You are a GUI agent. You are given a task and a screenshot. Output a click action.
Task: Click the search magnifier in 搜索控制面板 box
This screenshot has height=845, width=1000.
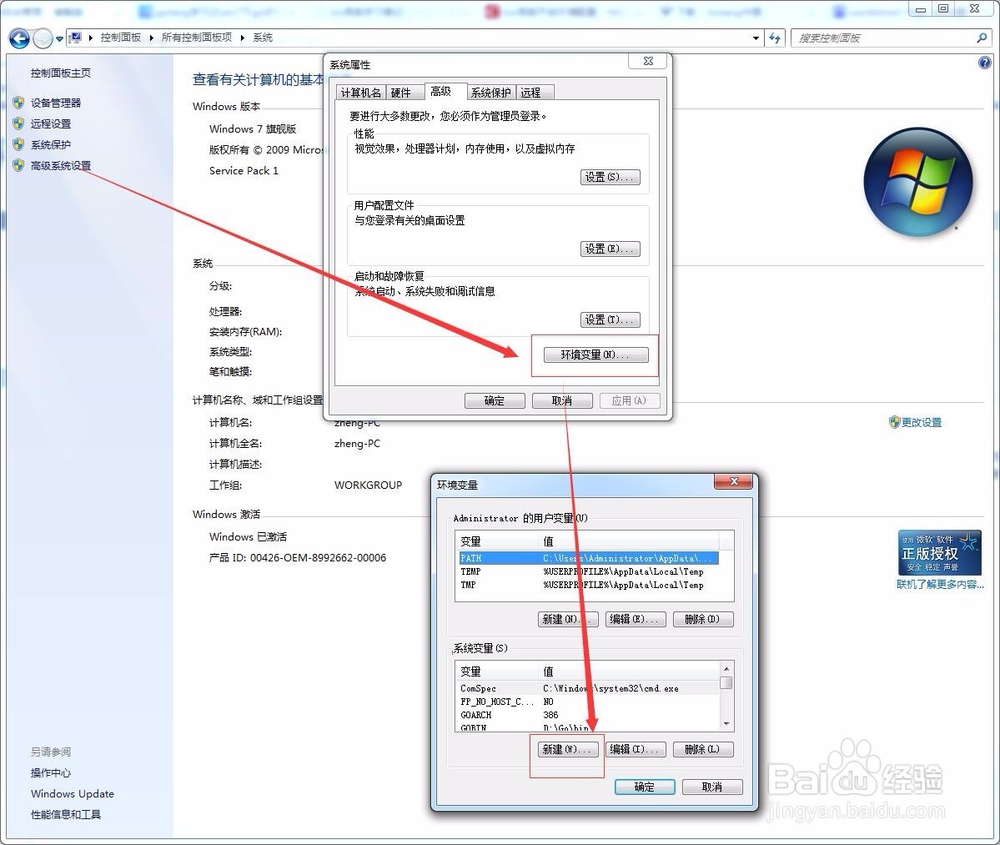tap(983, 37)
